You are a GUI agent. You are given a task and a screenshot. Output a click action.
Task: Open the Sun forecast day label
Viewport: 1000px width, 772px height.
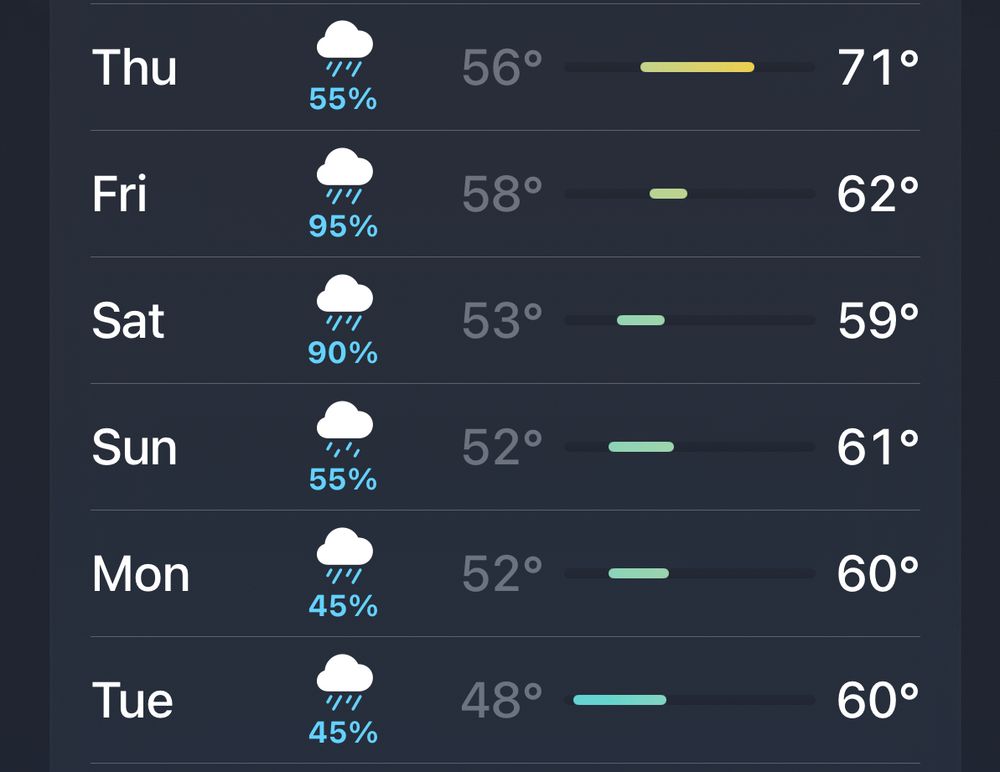point(135,447)
